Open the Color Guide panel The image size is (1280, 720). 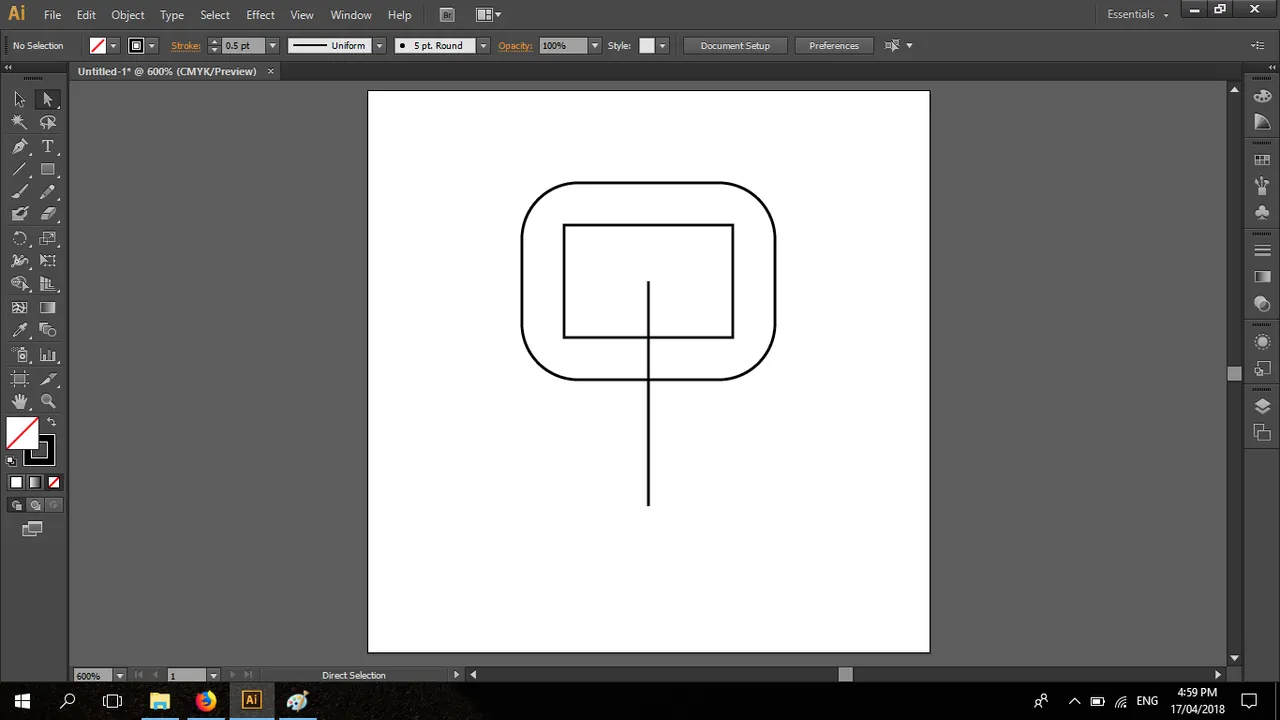coord(1262,121)
